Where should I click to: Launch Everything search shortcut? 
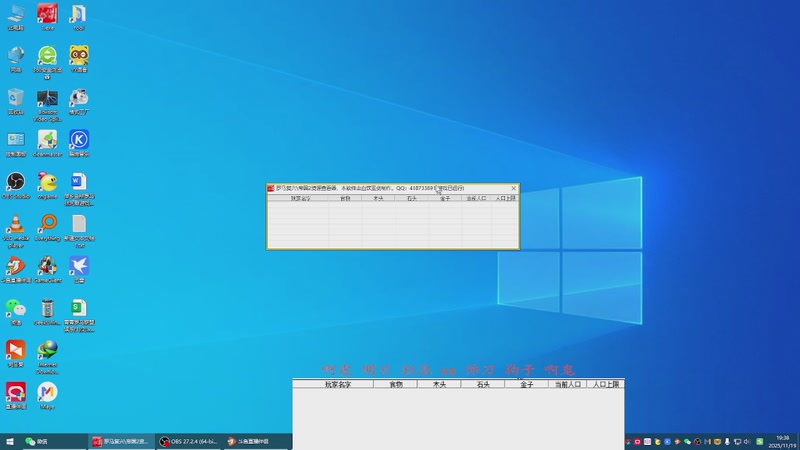point(47,228)
